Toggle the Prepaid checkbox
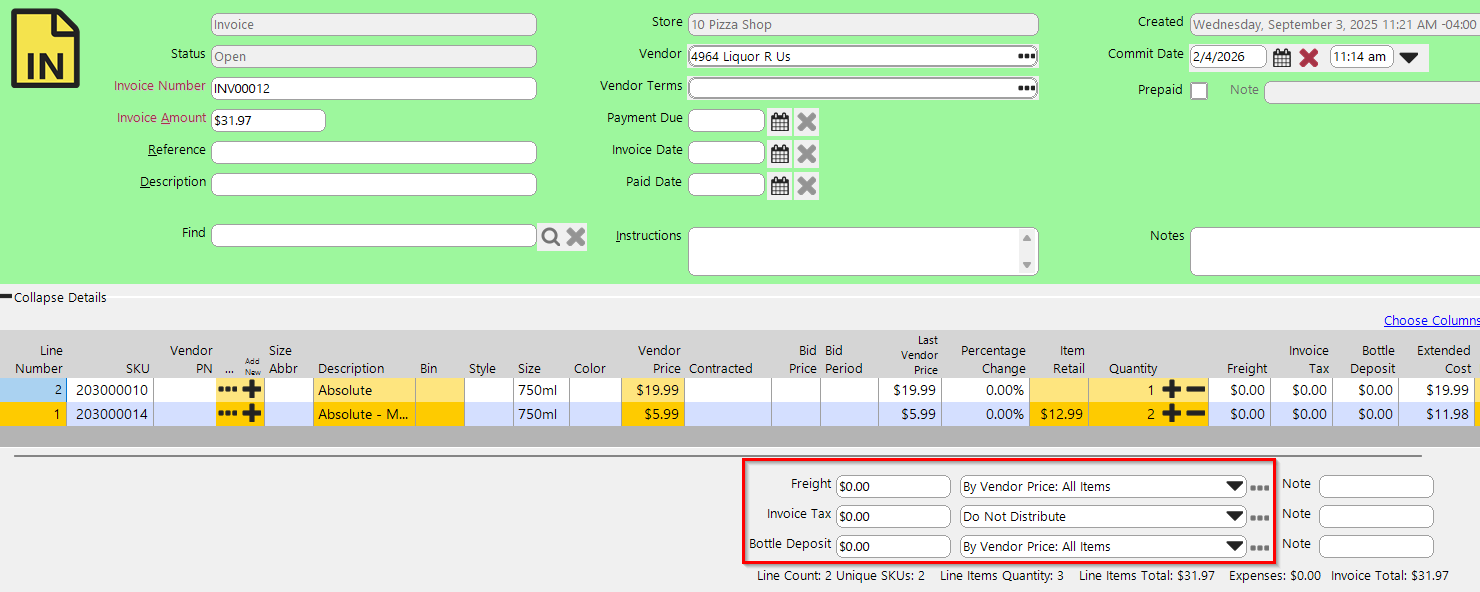 1198,91
